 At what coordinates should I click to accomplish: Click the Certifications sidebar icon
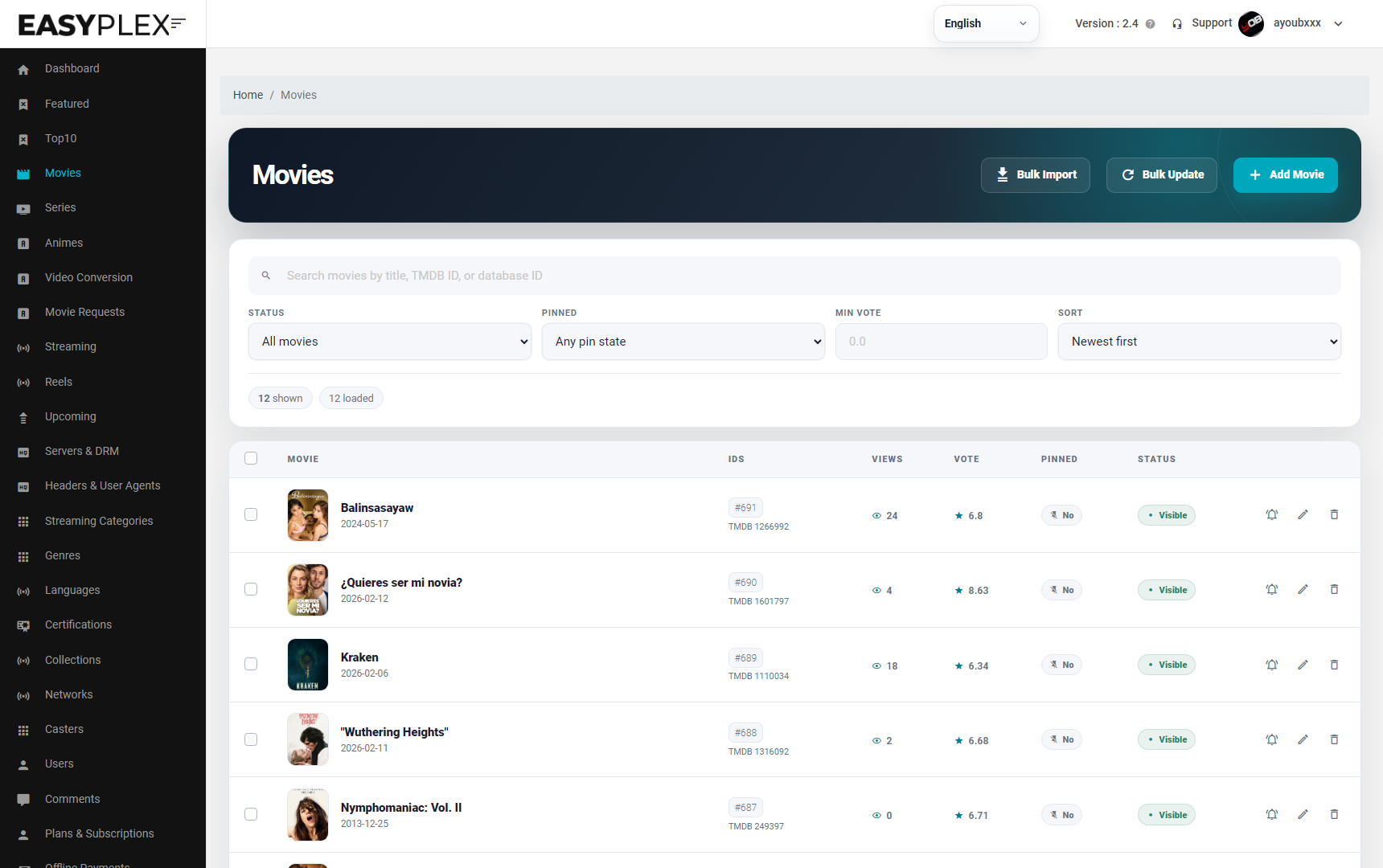click(23, 625)
